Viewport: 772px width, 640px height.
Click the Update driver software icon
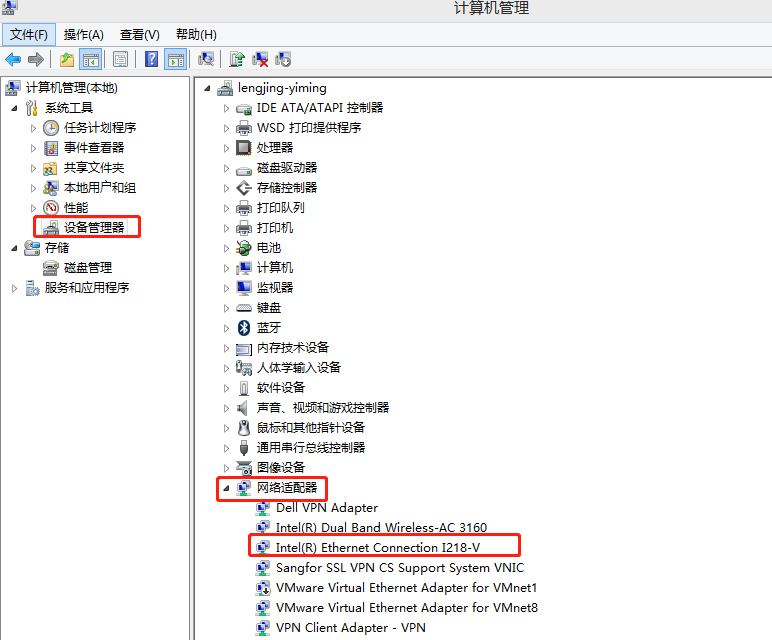point(237,60)
